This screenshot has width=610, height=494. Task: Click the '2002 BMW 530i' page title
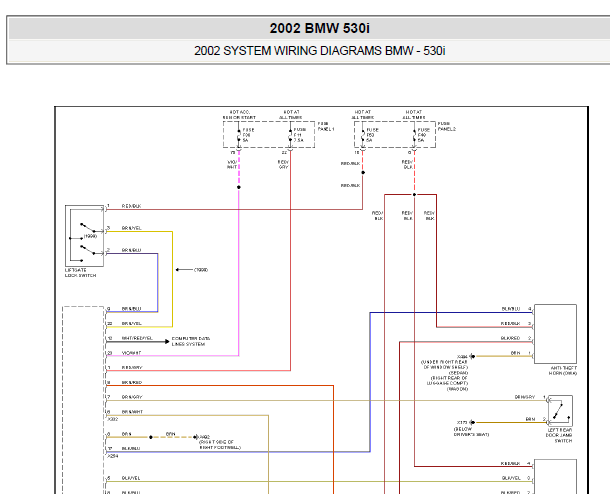319,28
